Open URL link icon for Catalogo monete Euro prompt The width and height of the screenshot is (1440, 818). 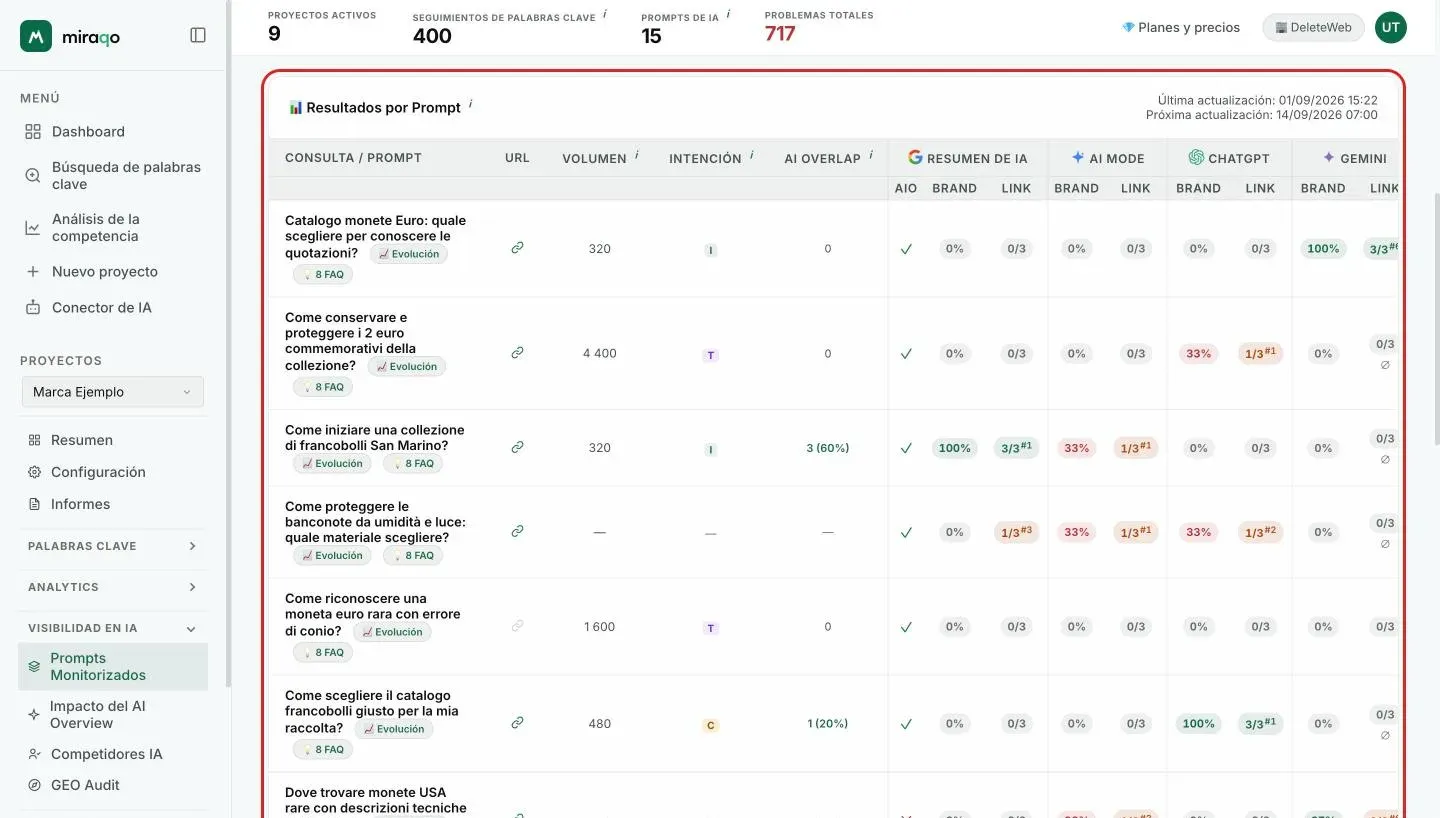517,248
